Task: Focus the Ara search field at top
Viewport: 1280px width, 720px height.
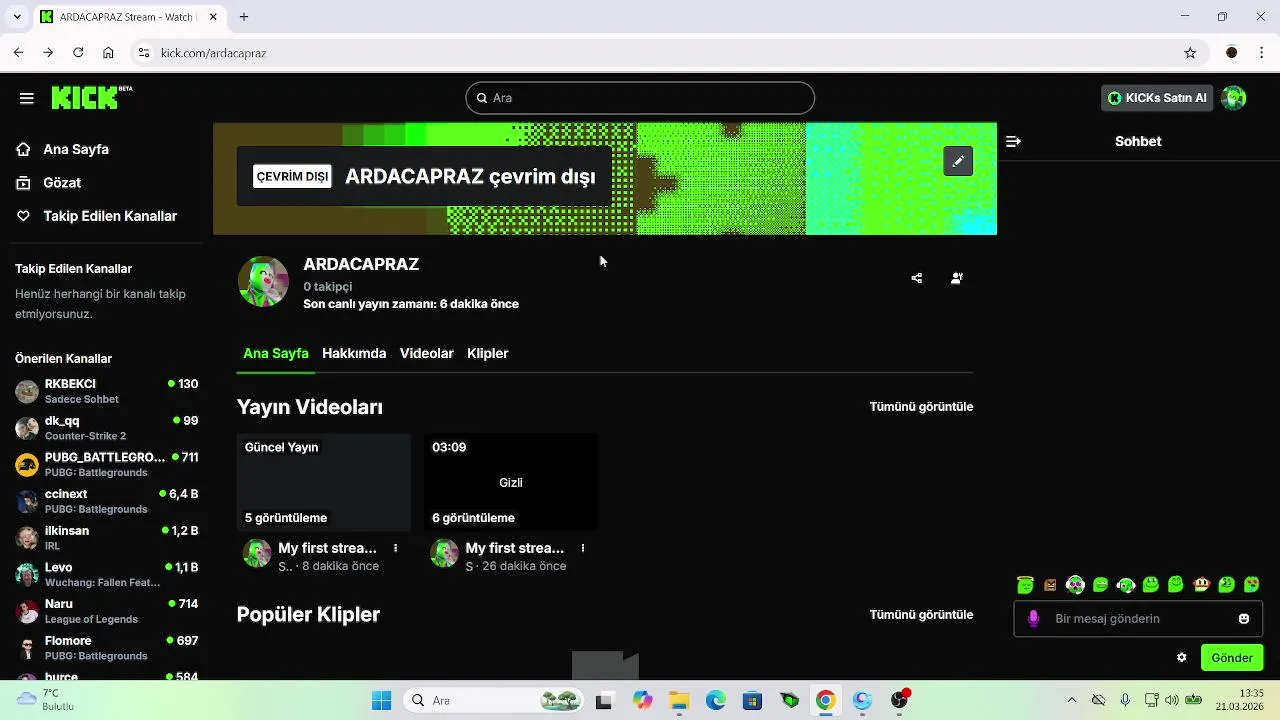Action: [x=640, y=98]
